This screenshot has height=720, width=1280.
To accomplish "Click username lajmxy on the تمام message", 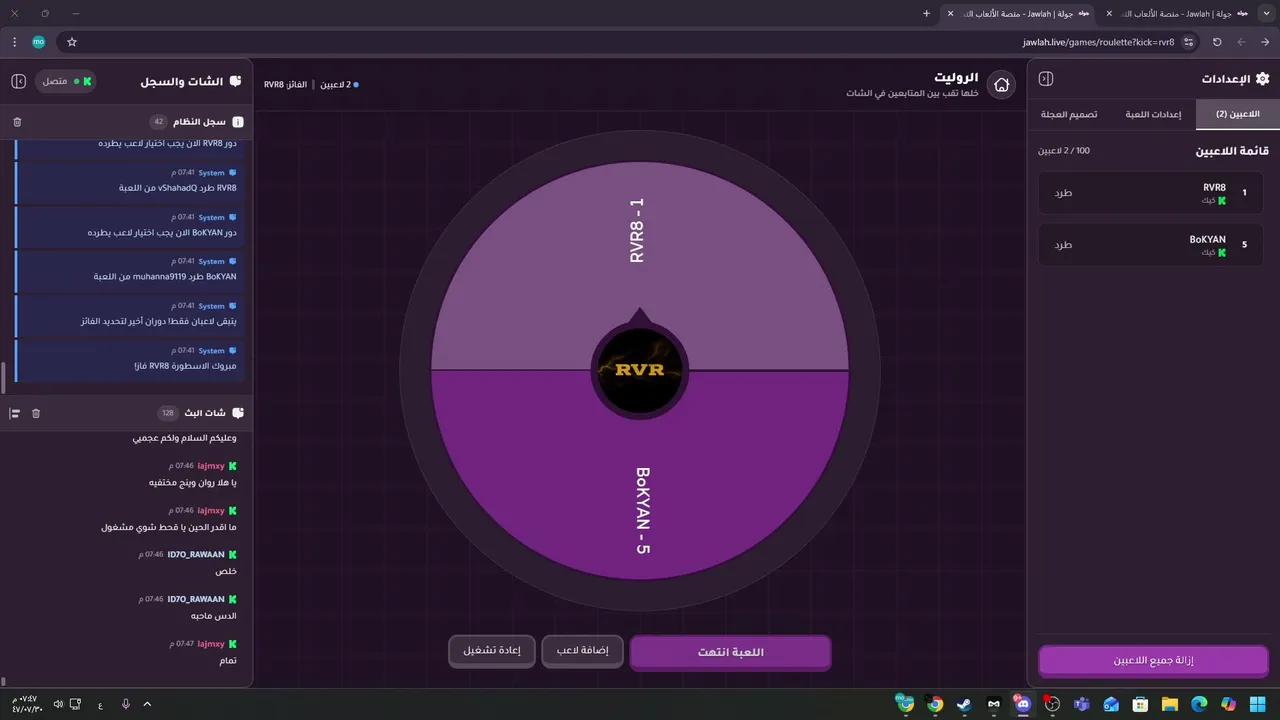I will point(211,644).
